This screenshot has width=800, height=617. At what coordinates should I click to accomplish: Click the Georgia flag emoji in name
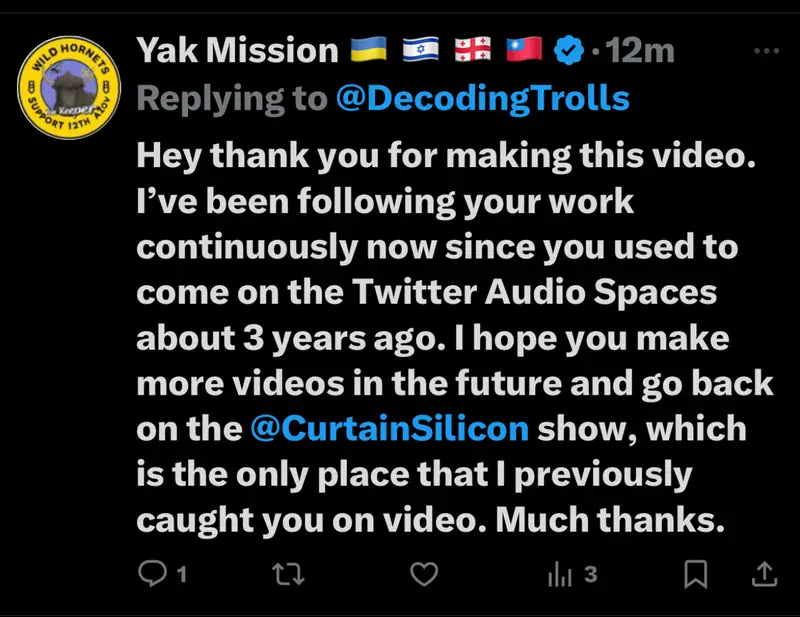[471, 50]
